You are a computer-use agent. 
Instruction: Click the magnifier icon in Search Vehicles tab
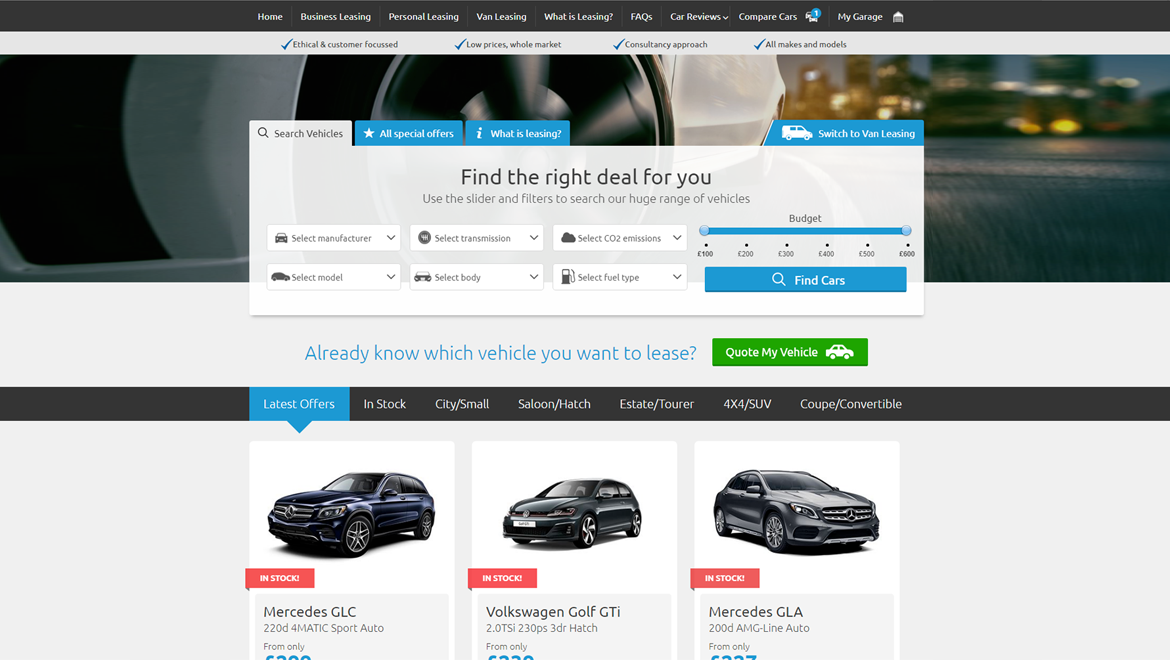[262, 132]
